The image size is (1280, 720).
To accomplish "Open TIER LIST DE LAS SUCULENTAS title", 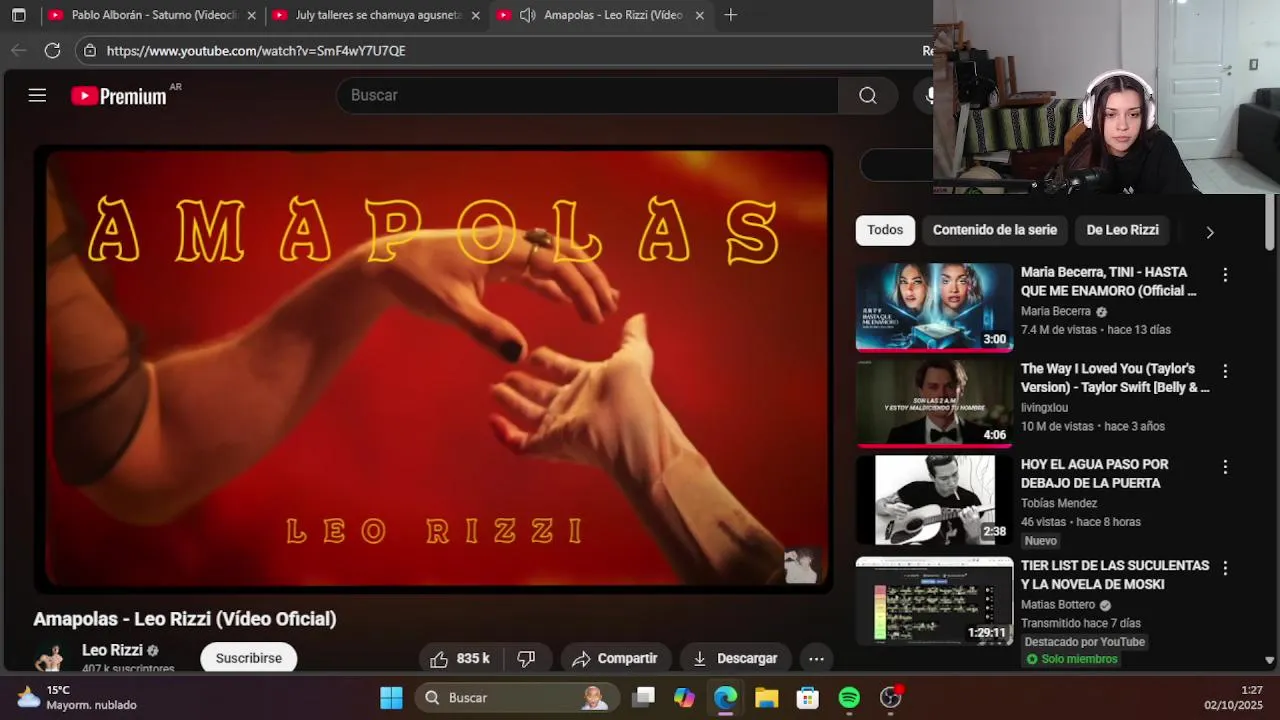I will 1115,575.
